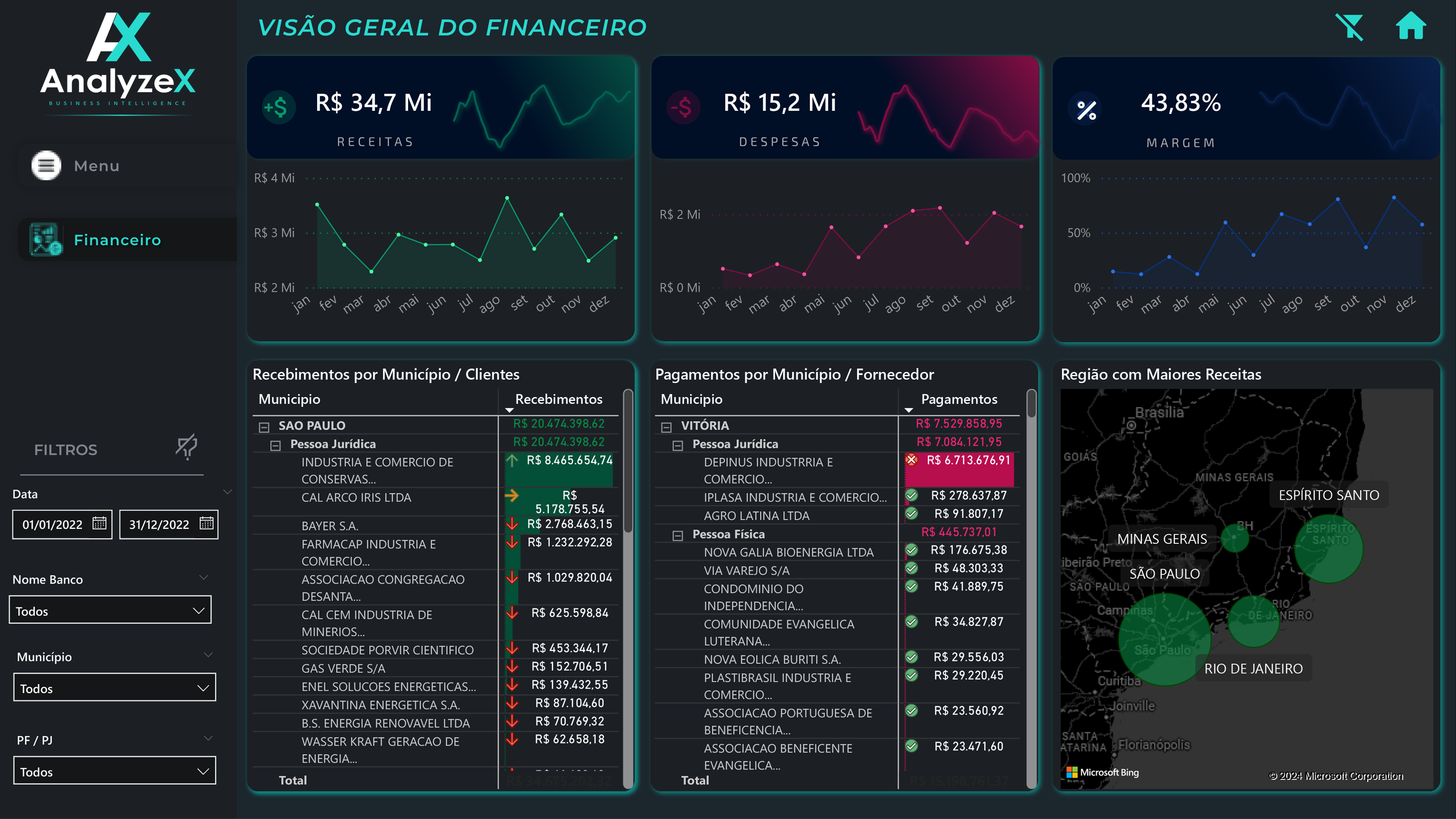This screenshot has height=819, width=1456.
Task: Click the Margem percent icon
Action: (1086, 110)
